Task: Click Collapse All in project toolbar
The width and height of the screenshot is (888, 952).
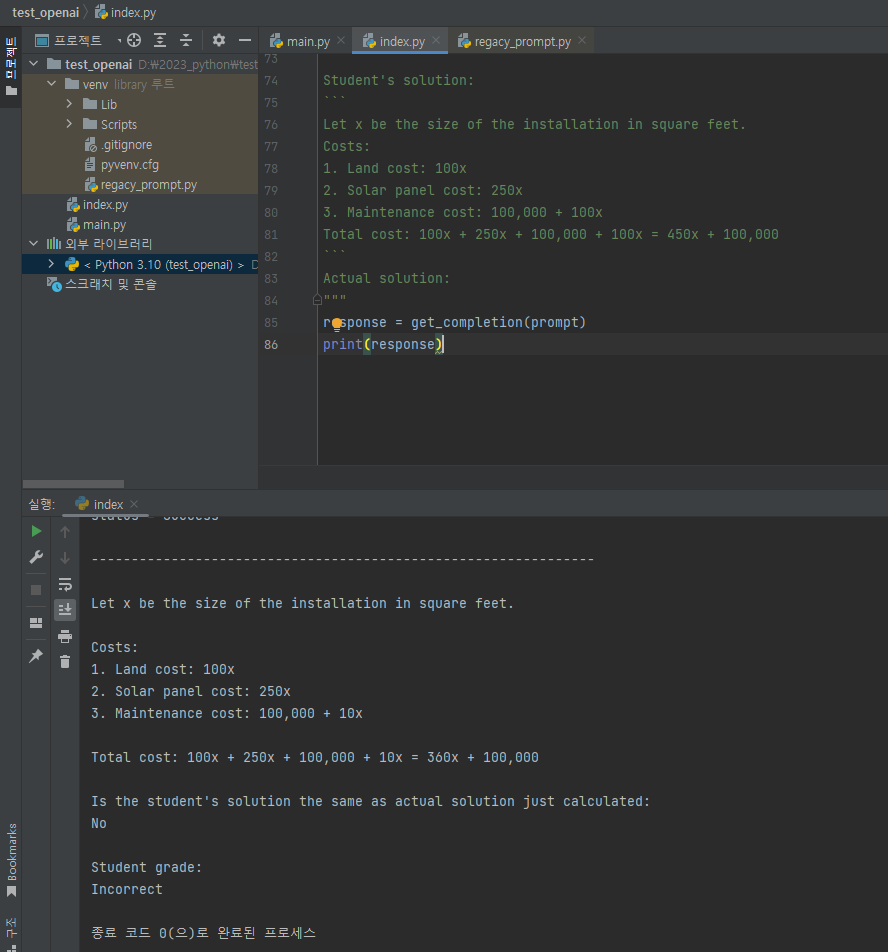Action: [x=186, y=41]
